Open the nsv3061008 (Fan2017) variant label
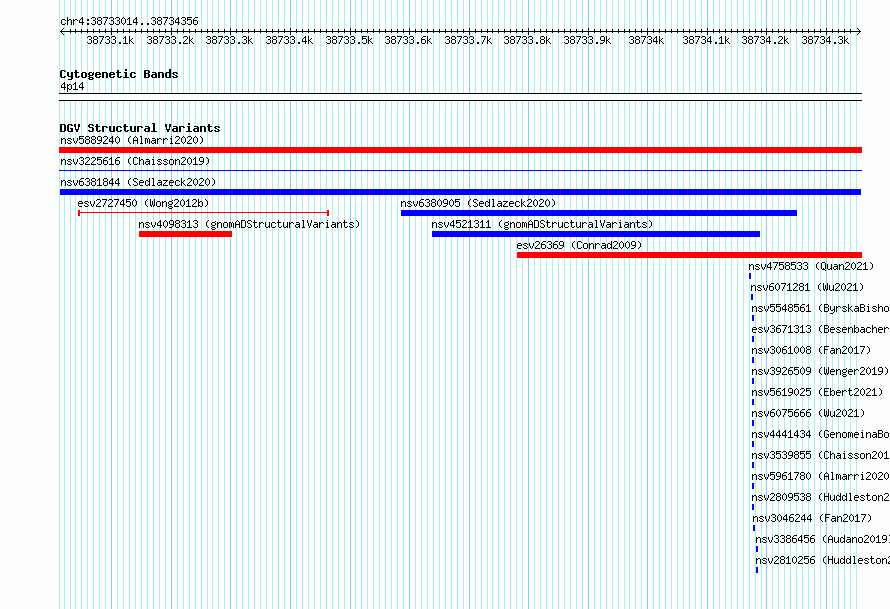This screenshot has width=890, height=609. pyautogui.click(x=811, y=350)
